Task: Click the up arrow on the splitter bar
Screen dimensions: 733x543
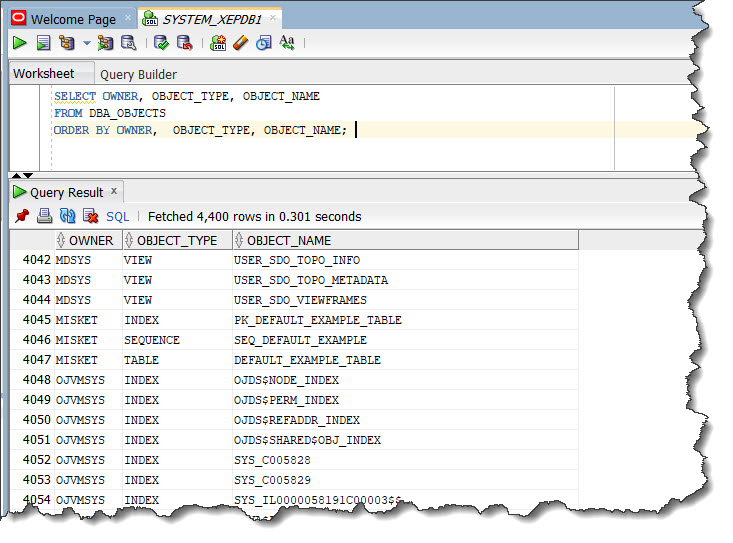Action: [x=16, y=175]
